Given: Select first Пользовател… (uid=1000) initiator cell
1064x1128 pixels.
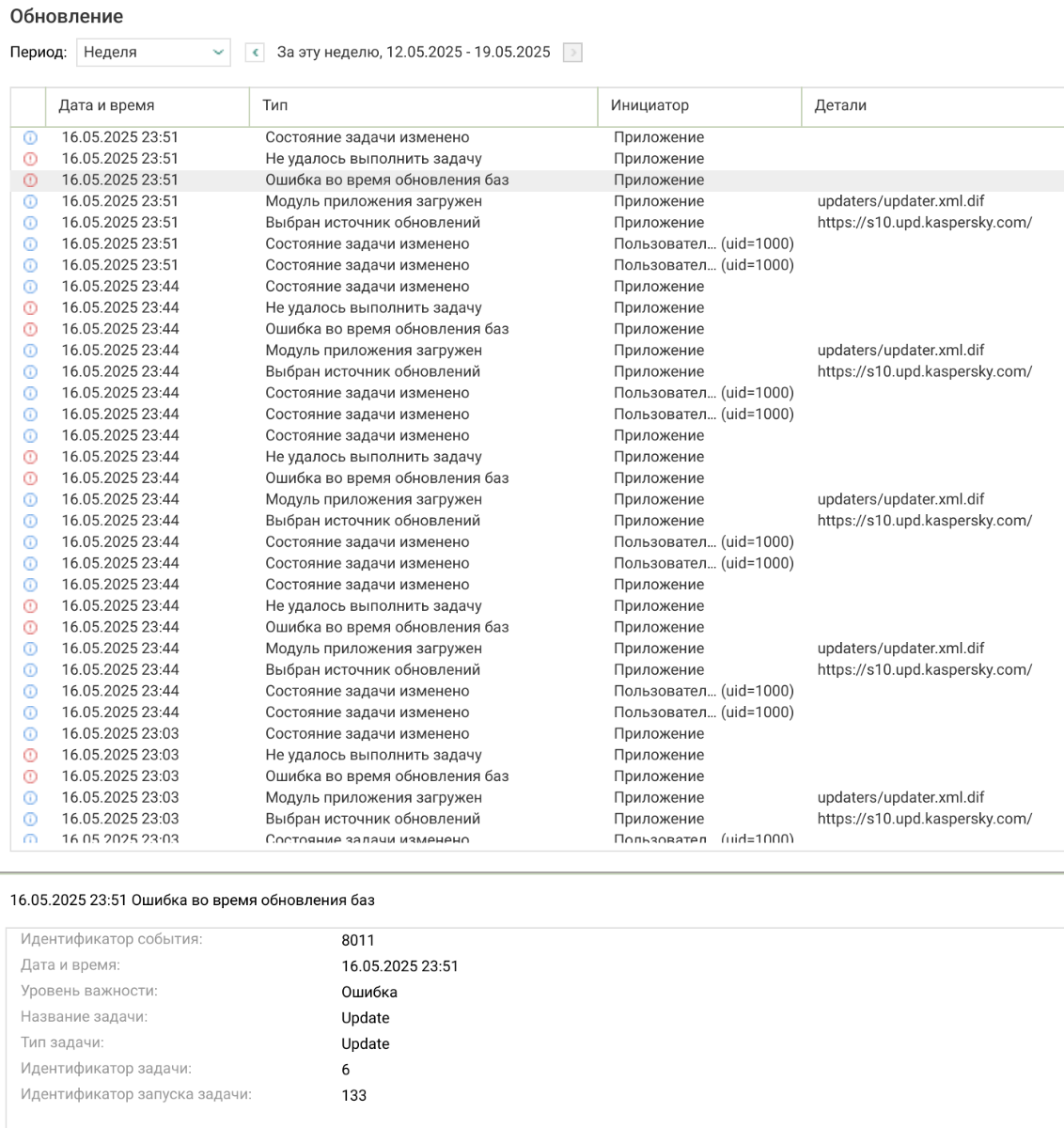Looking at the screenshot, I should 704,243.
